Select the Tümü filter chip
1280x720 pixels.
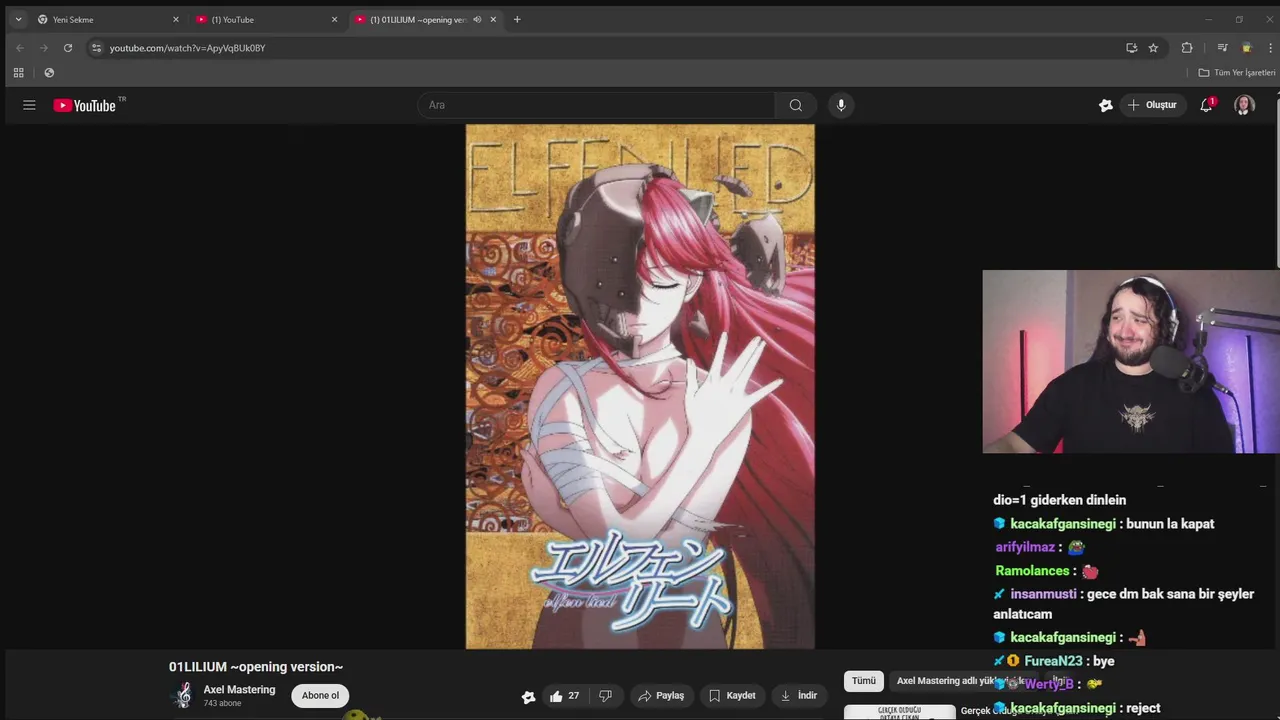(864, 681)
